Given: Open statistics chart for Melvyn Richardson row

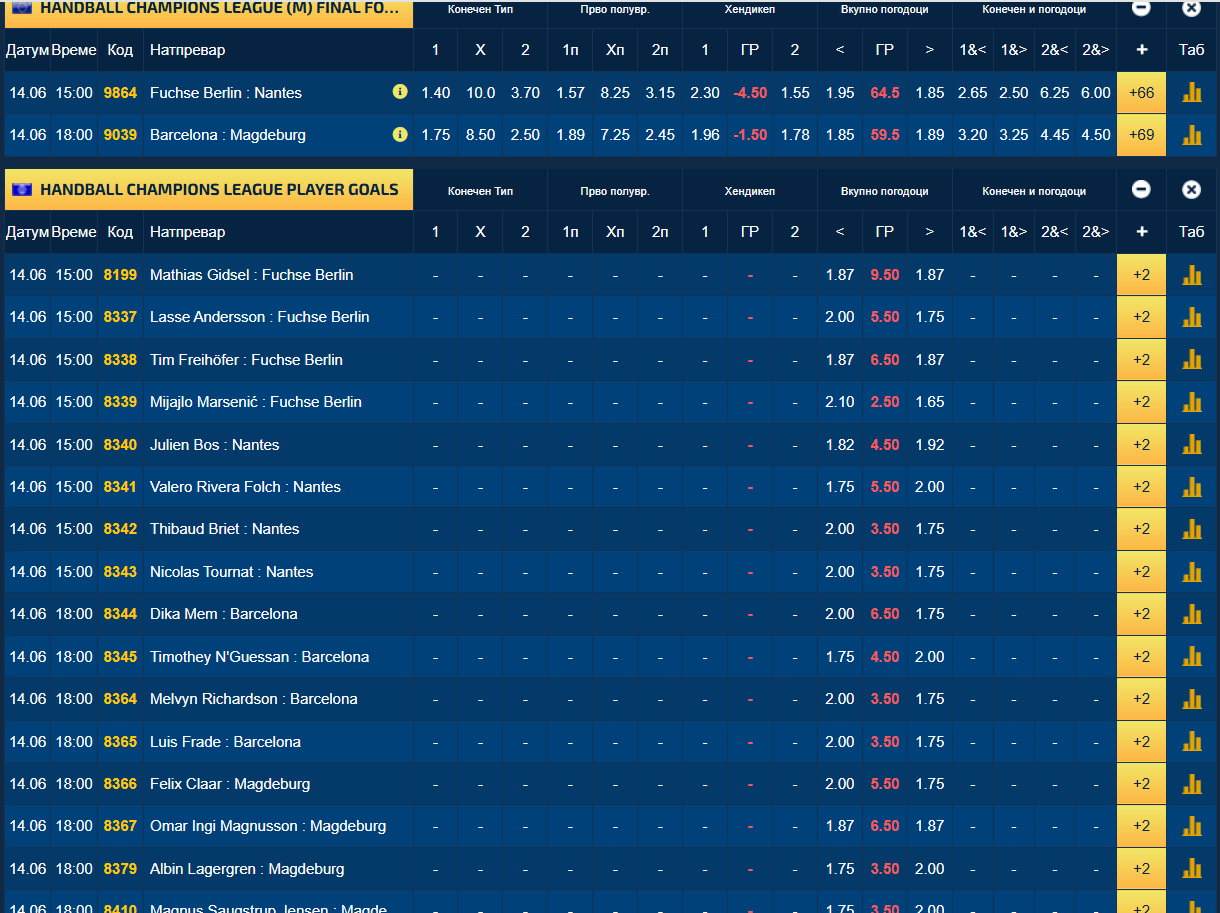Looking at the screenshot, I should pyautogui.click(x=1192, y=698).
